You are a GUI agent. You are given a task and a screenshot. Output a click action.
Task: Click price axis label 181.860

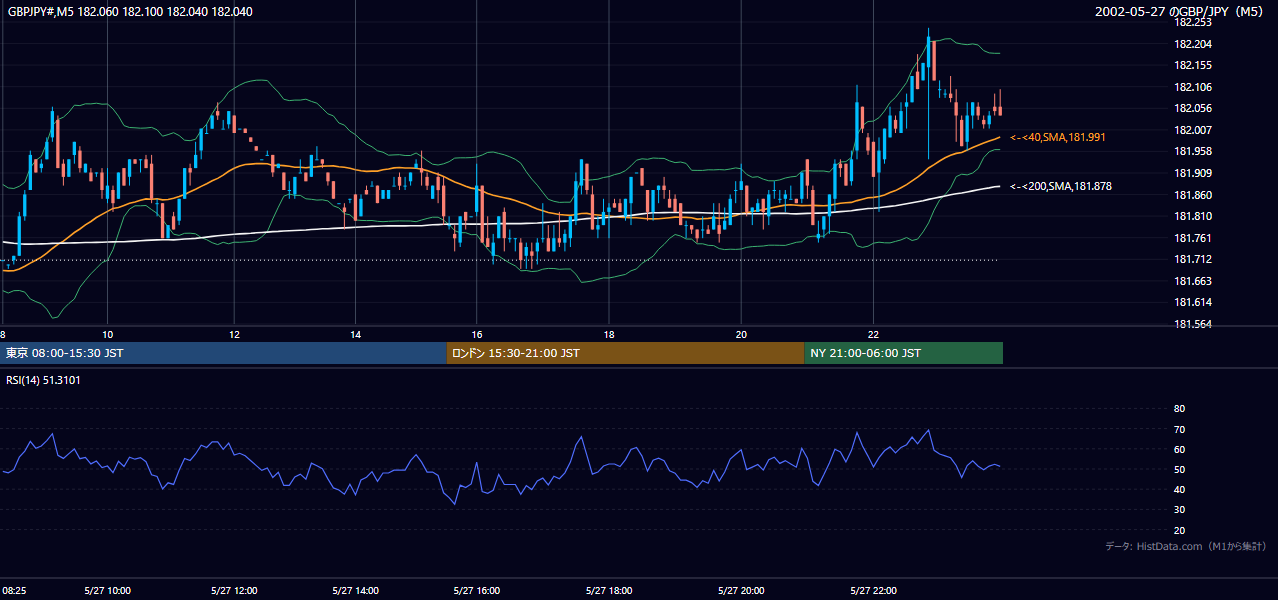(x=1192, y=195)
